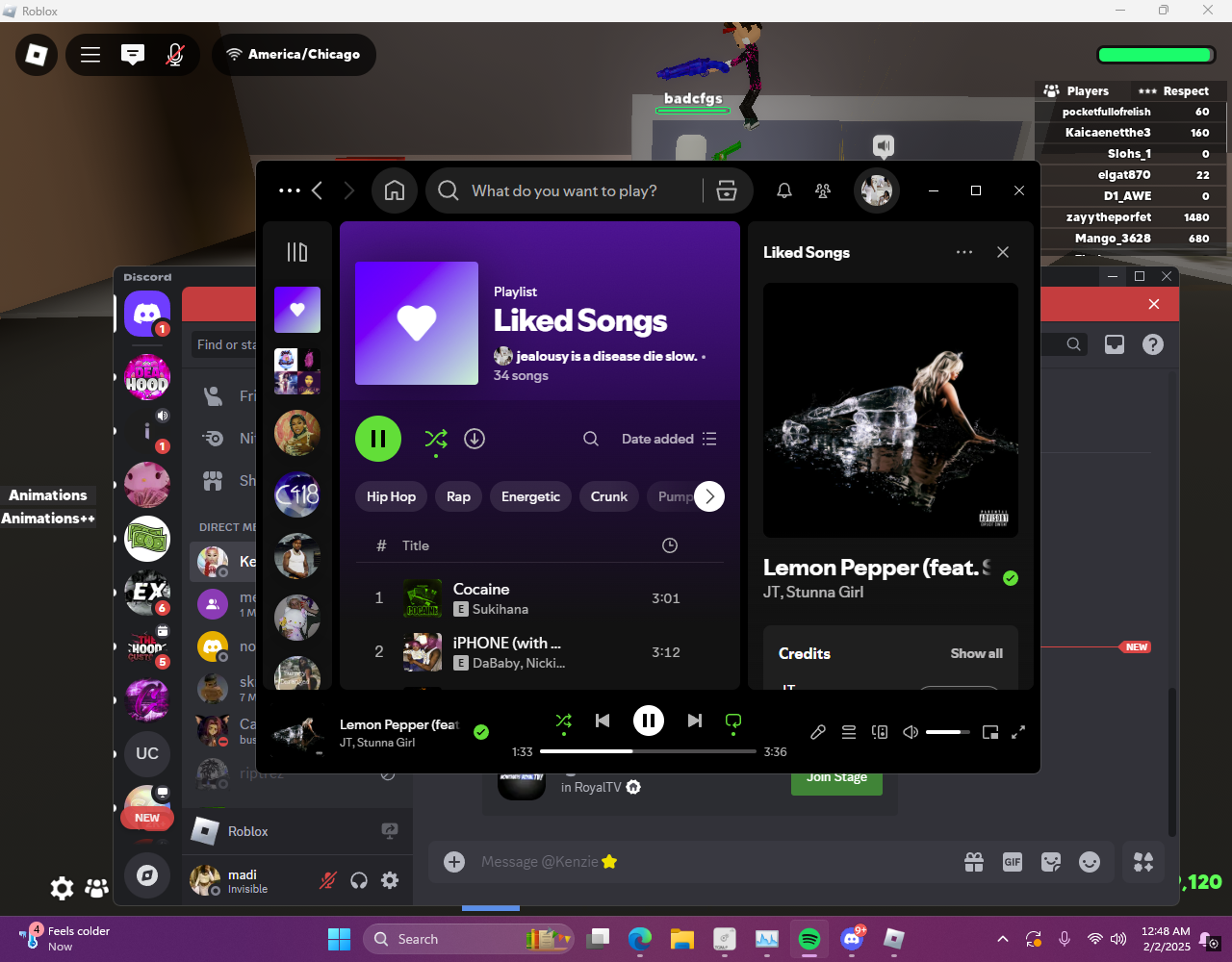This screenshot has height=962, width=1232.
Task: Open the Discord emoji picker
Action: pos(1090,862)
